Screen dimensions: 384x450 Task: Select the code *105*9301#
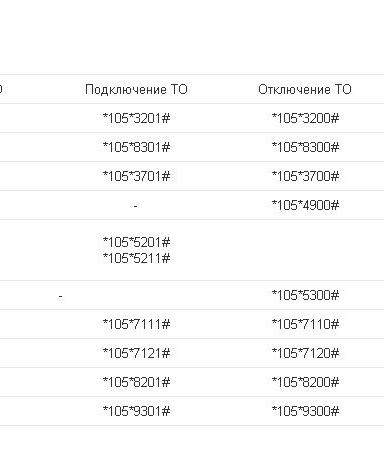137,411
